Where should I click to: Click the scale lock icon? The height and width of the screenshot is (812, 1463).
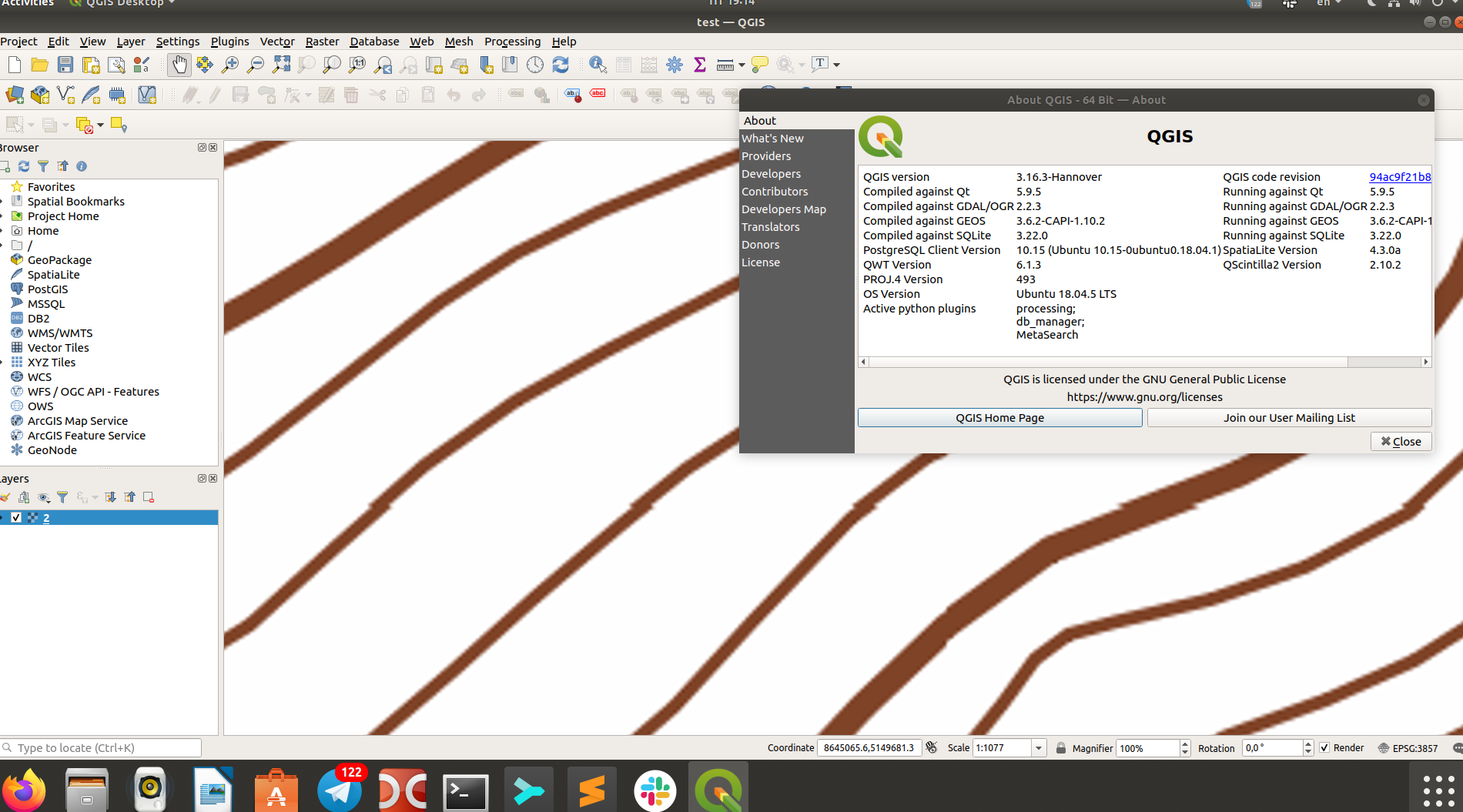[x=1060, y=747]
